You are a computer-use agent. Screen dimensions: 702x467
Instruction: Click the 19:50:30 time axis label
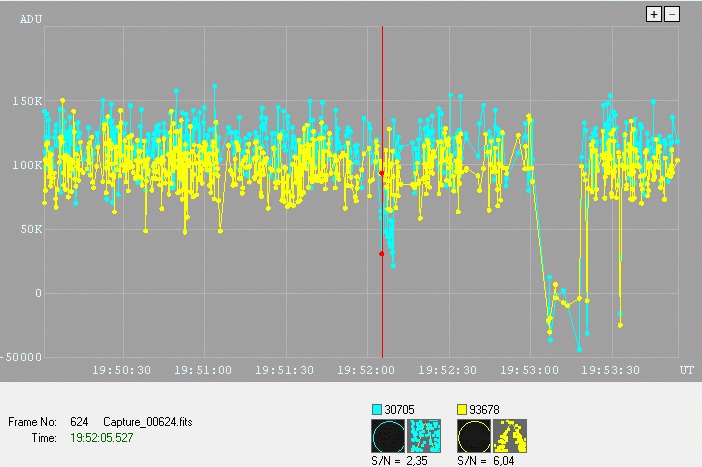122,370
